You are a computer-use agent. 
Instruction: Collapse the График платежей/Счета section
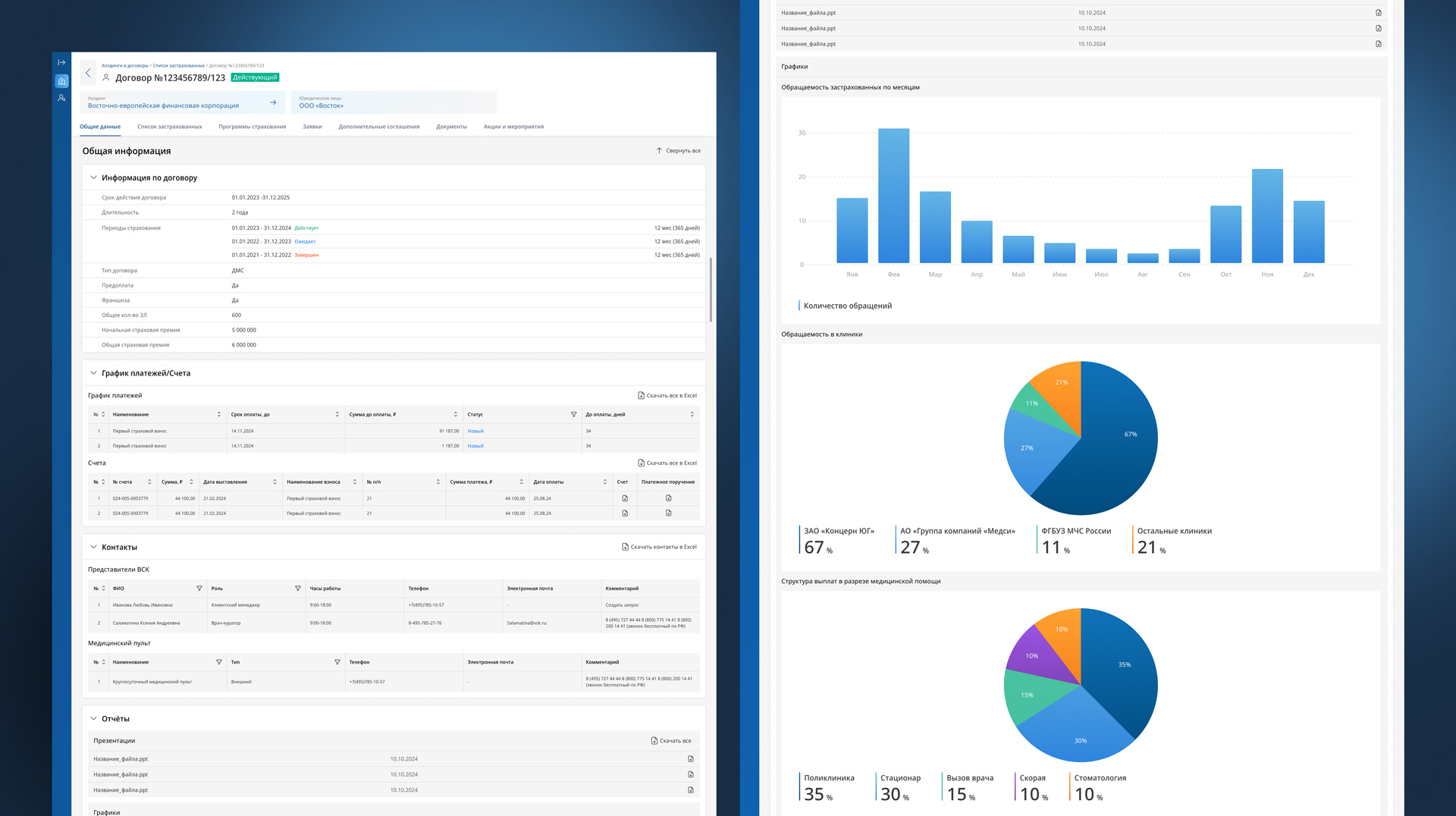click(x=93, y=373)
